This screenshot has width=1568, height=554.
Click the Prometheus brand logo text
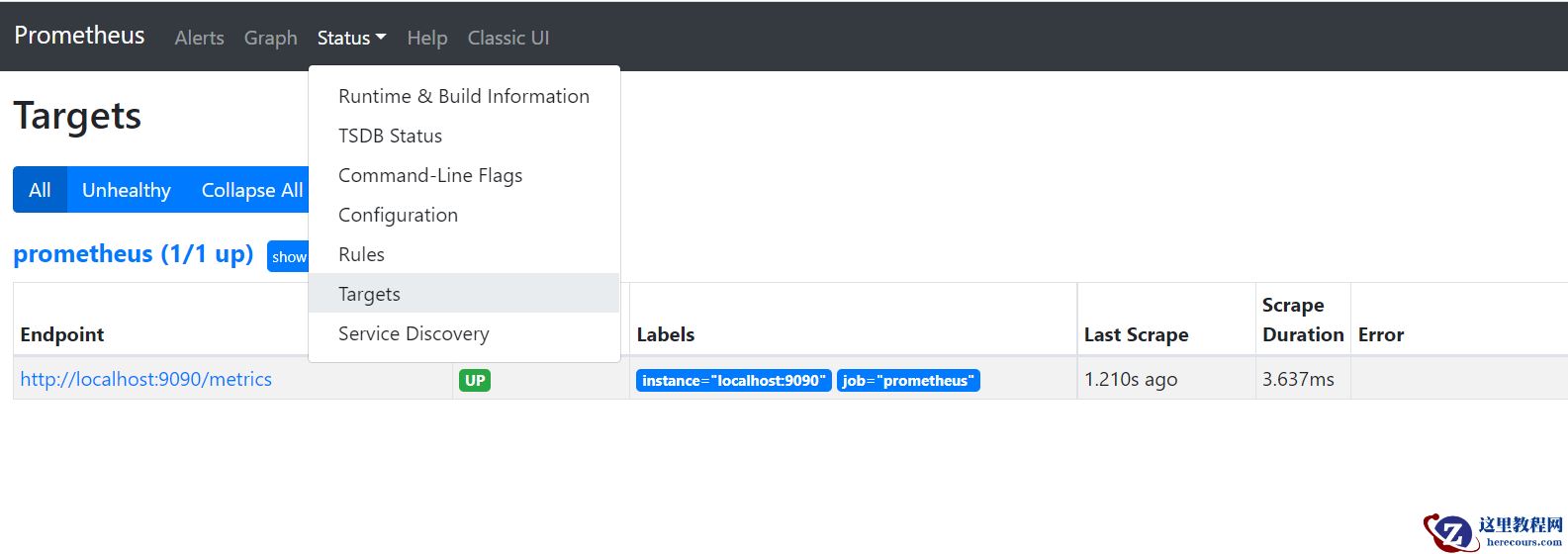pyautogui.click(x=79, y=36)
